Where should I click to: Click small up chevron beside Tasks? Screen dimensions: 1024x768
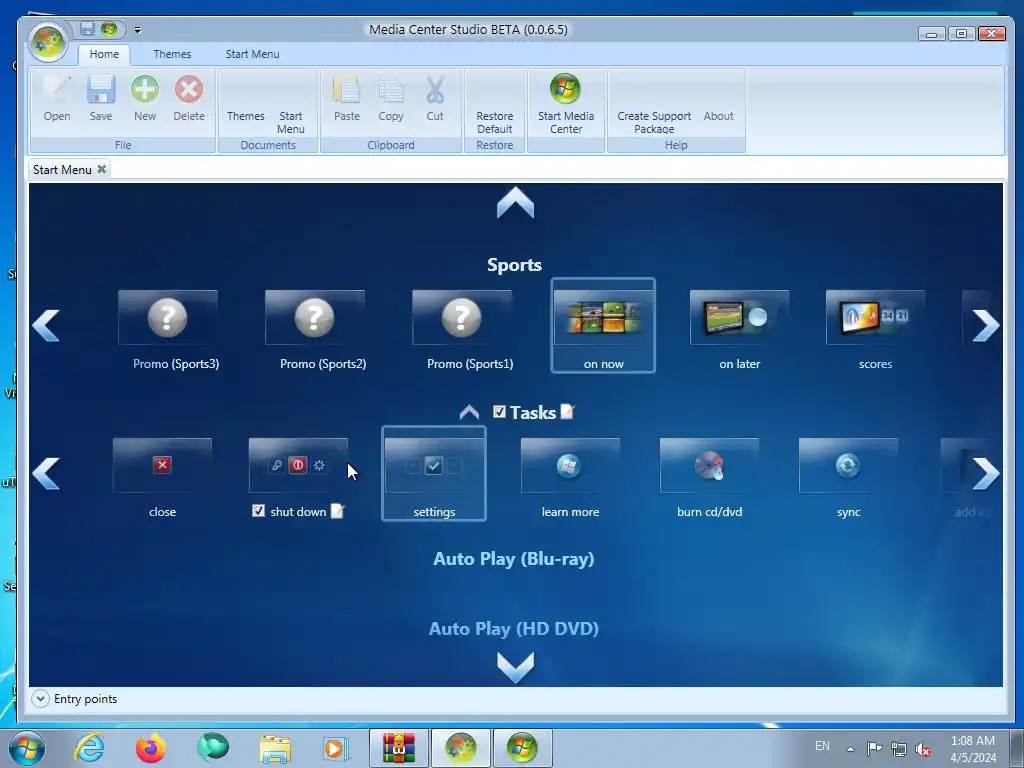coord(469,412)
